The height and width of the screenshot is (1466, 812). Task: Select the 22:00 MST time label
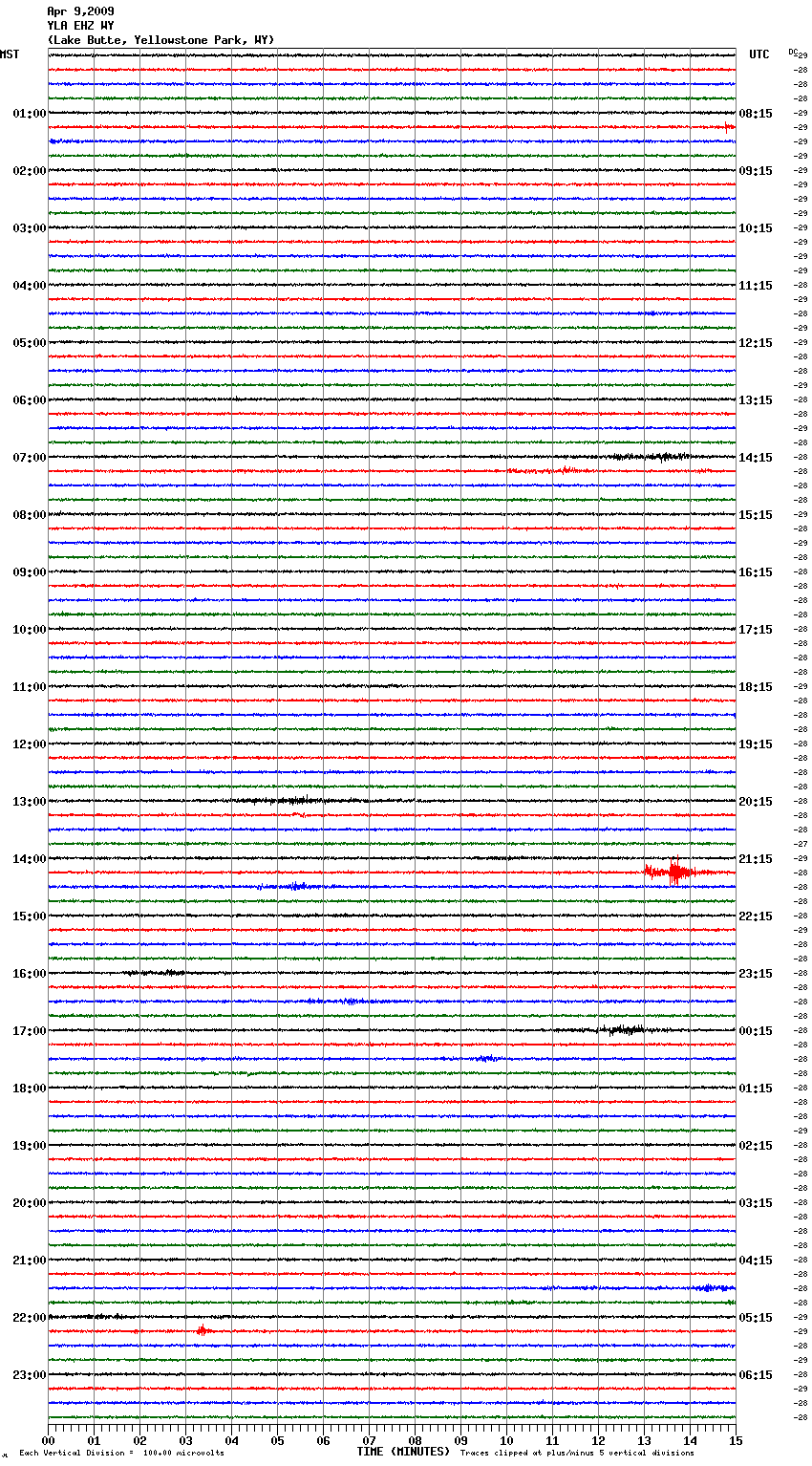coord(30,1318)
